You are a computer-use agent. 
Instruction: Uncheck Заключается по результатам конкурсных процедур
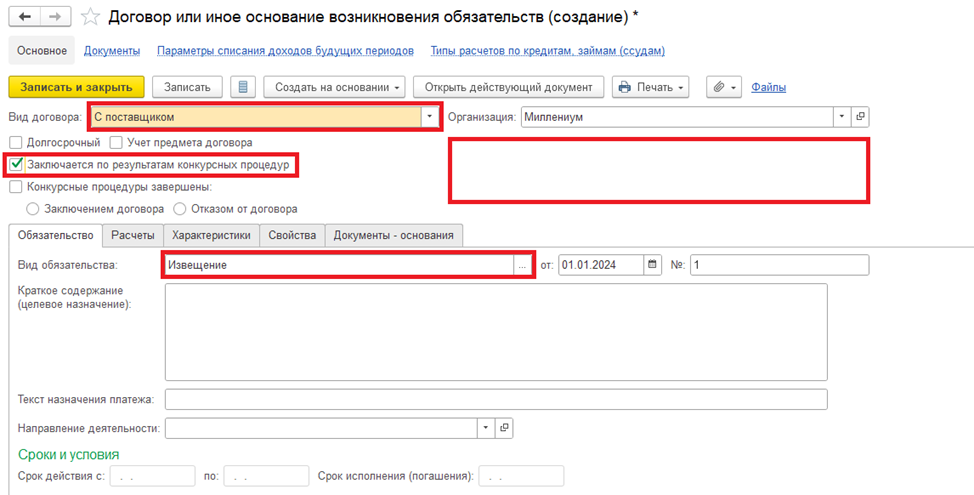[17, 165]
